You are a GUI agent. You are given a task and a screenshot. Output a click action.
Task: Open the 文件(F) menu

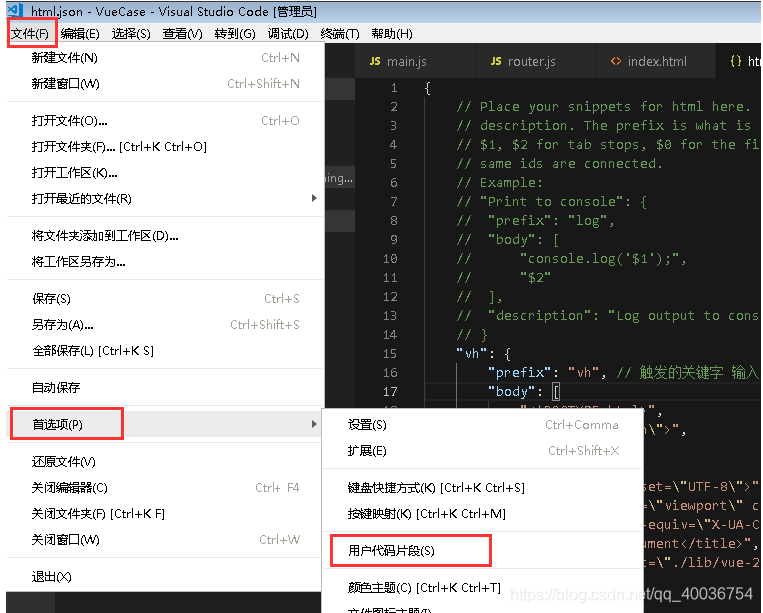(30, 34)
